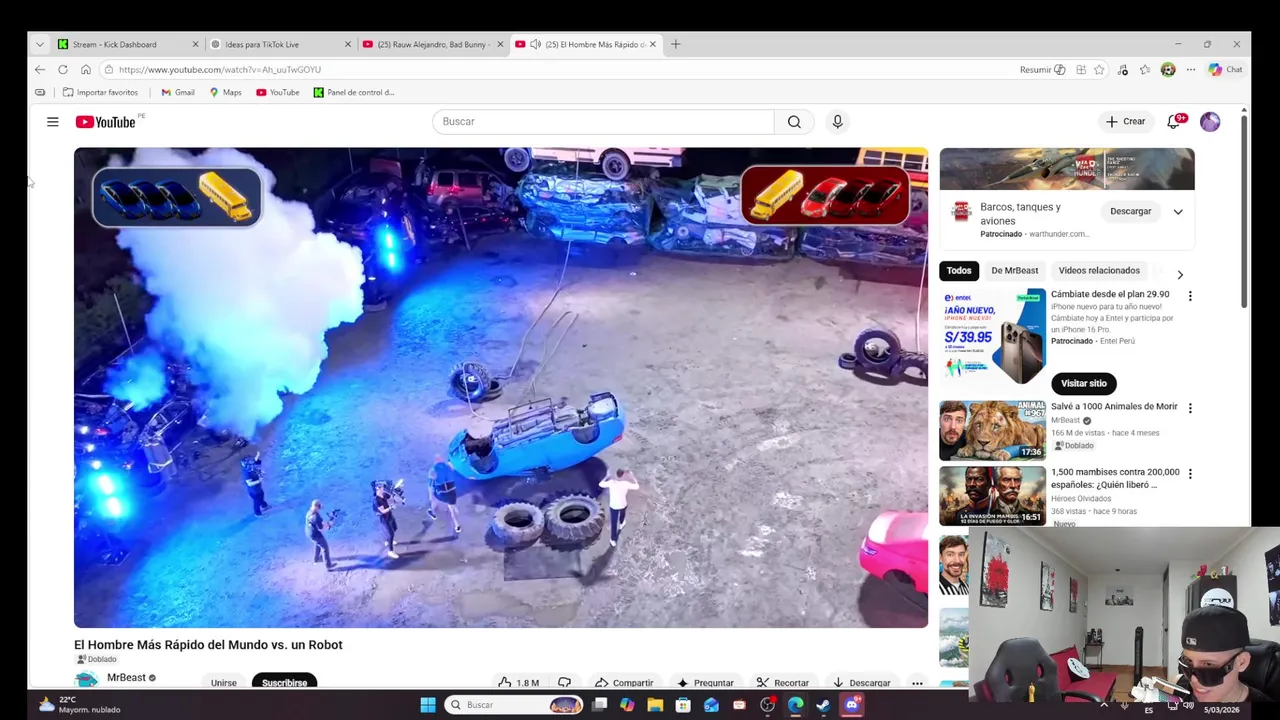This screenshot has width=1280, height=720.
Task: Click the Resumir button in address bar
Action: pyautogui.click(x=1042, y=69)
